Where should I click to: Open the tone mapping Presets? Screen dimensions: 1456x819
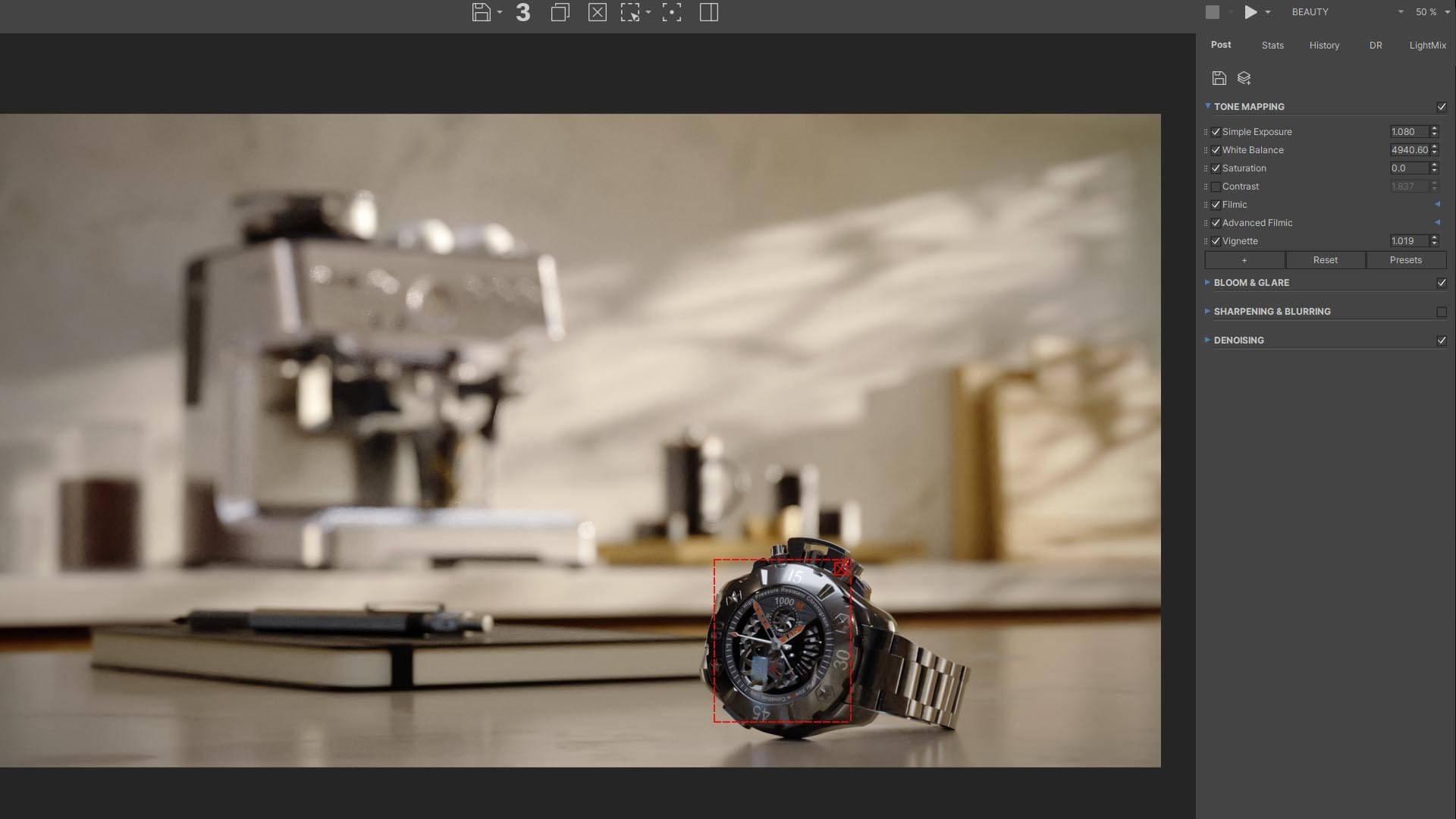[1407, 260]
